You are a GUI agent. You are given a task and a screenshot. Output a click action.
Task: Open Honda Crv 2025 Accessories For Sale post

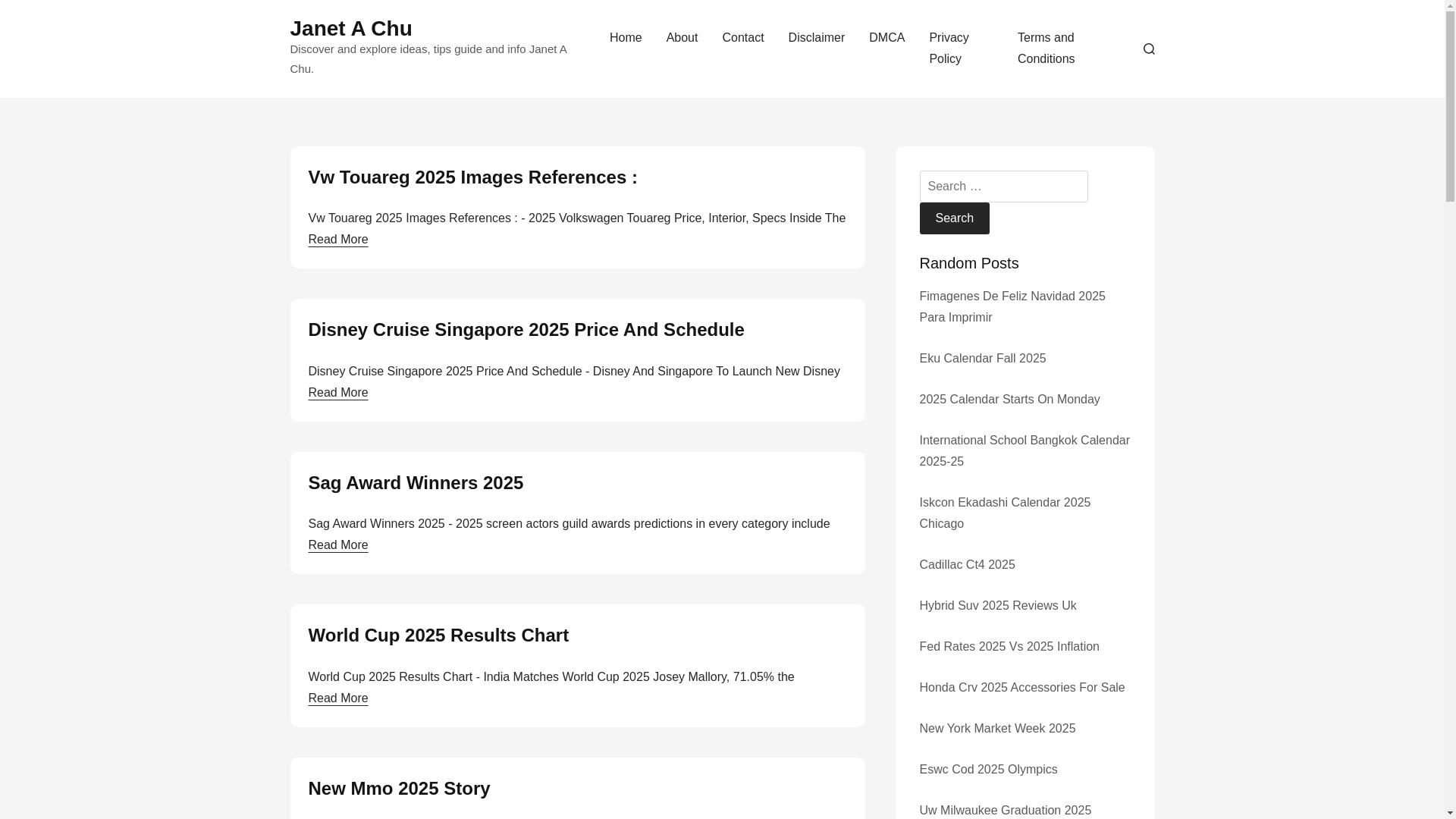[1021, 688]
